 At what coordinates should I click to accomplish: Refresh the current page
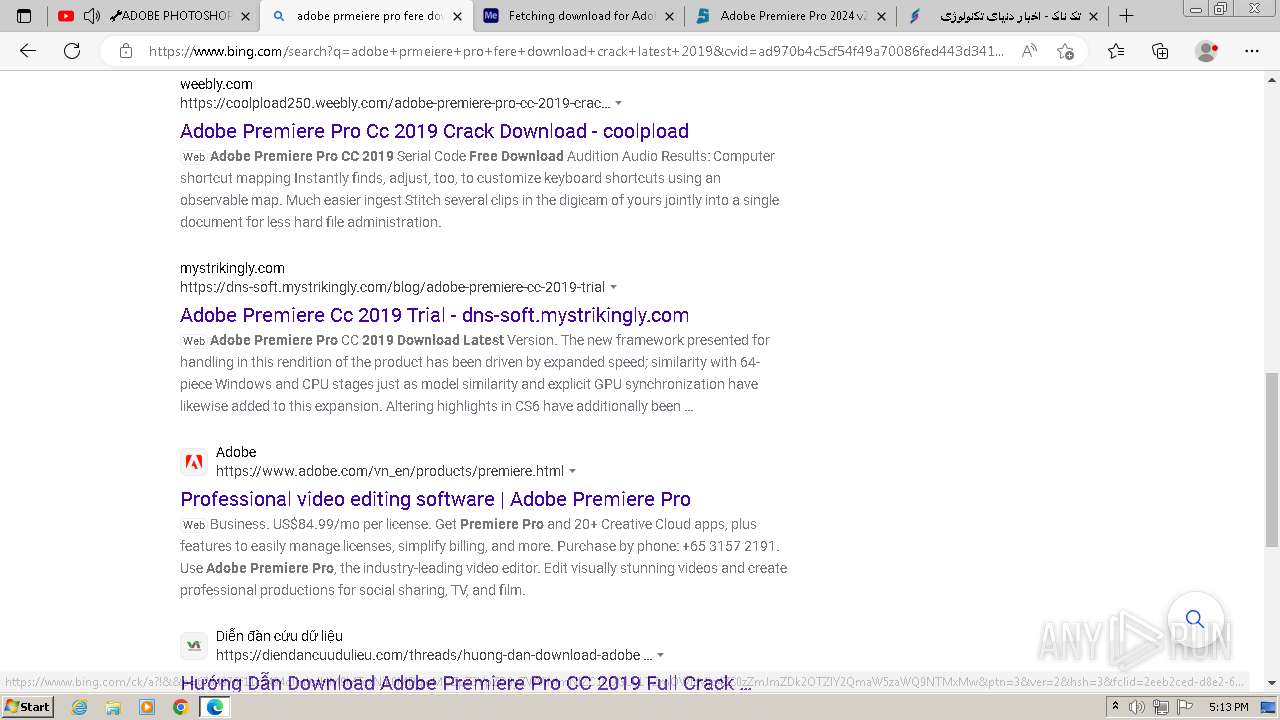[x=72, y=51]
